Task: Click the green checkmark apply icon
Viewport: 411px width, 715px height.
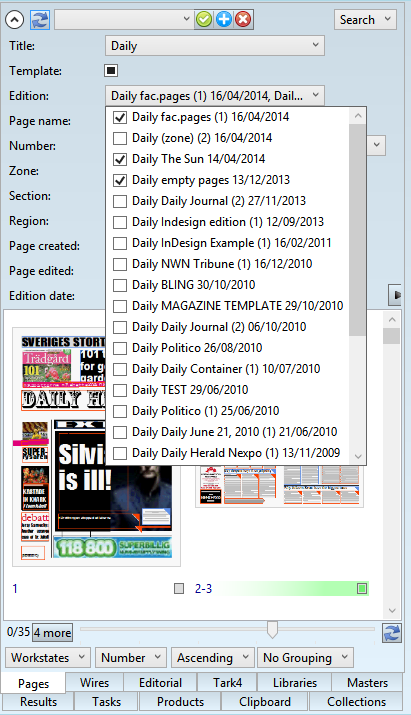Action: [x=203, y=20]
